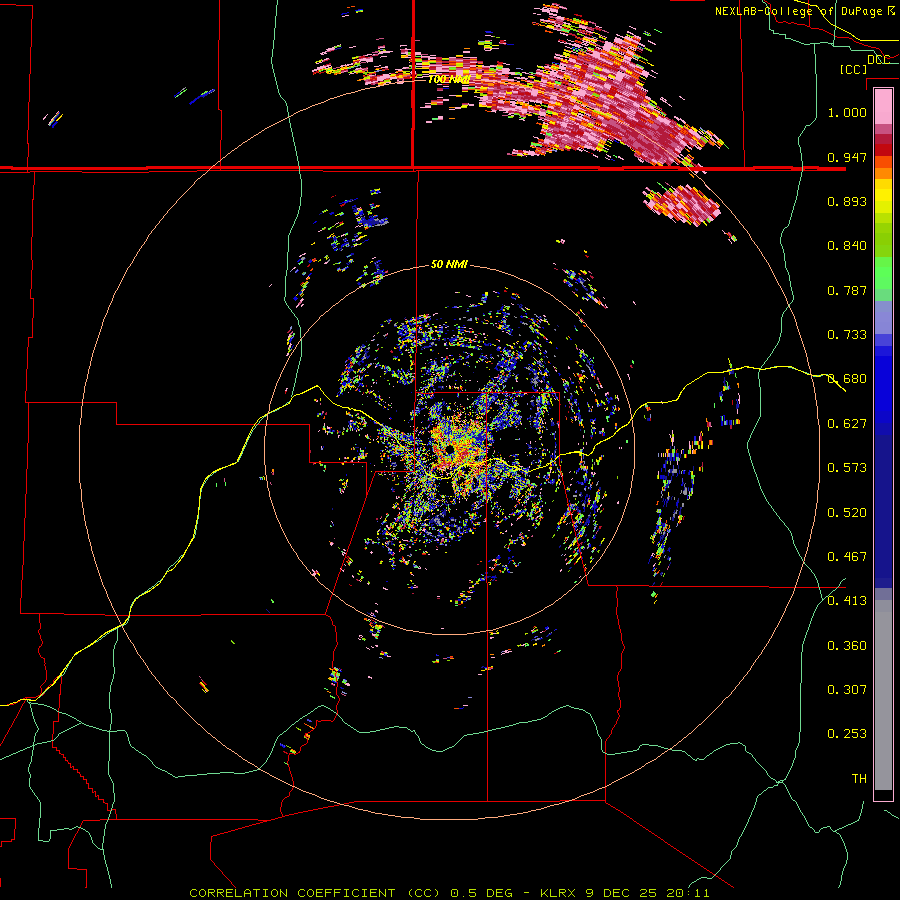Select the 0.307 legend value
The image size is (900, 900).
click(x=847, y=690)
